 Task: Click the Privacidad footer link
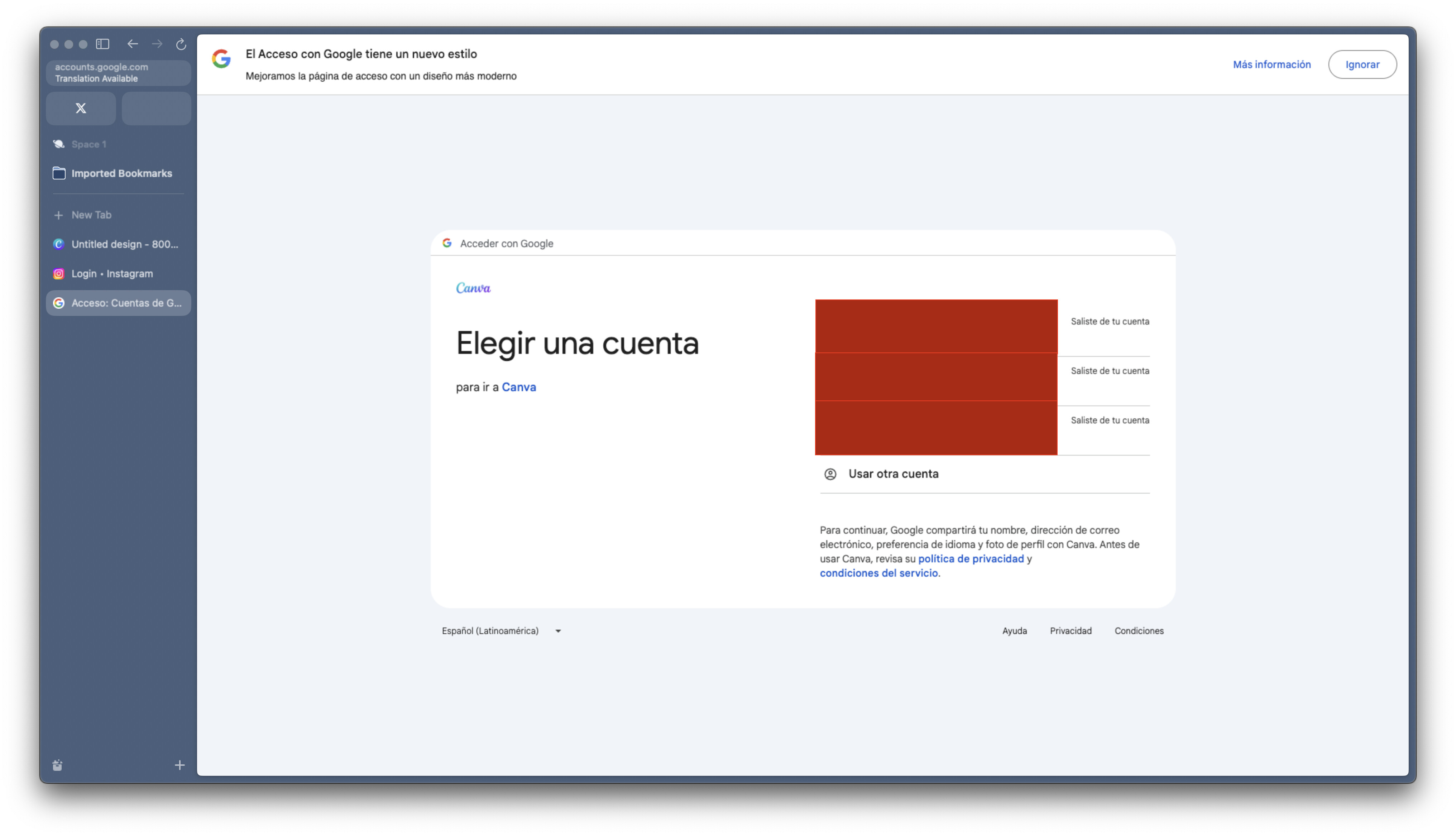click(x=1071, y=631)
